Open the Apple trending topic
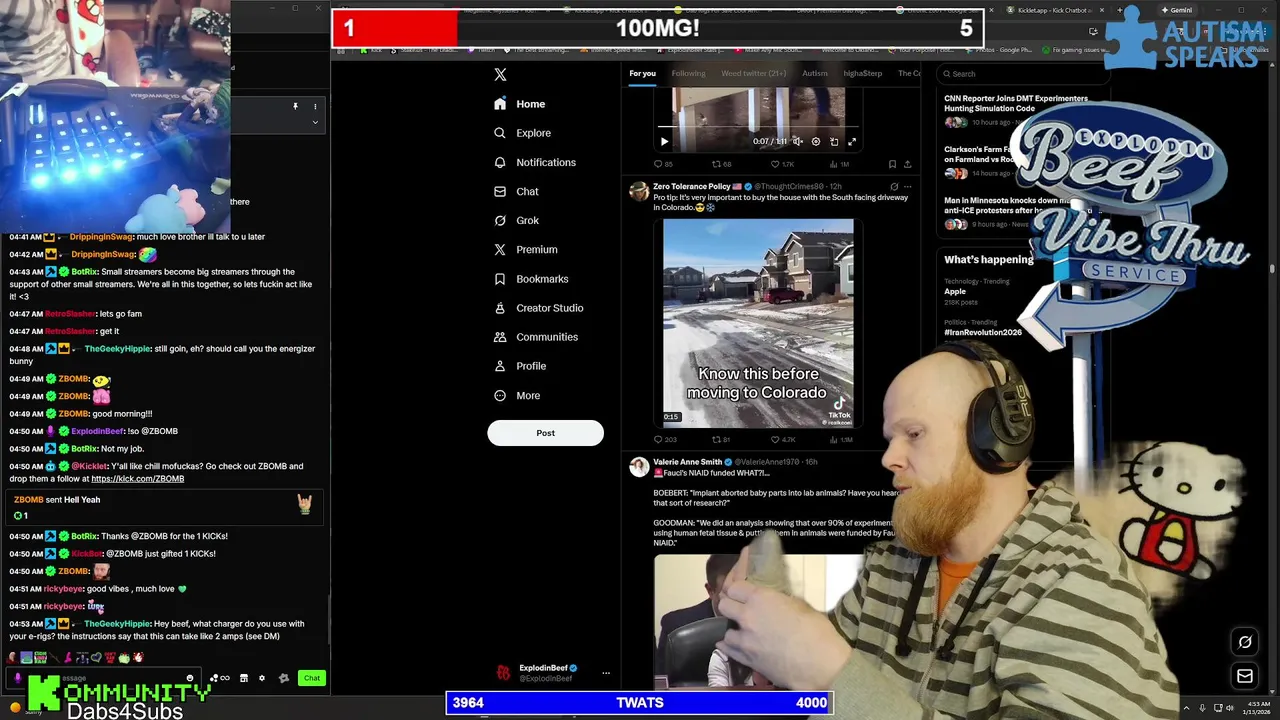The width and height of the screenshot is (1280, 720). click(955, 291)
